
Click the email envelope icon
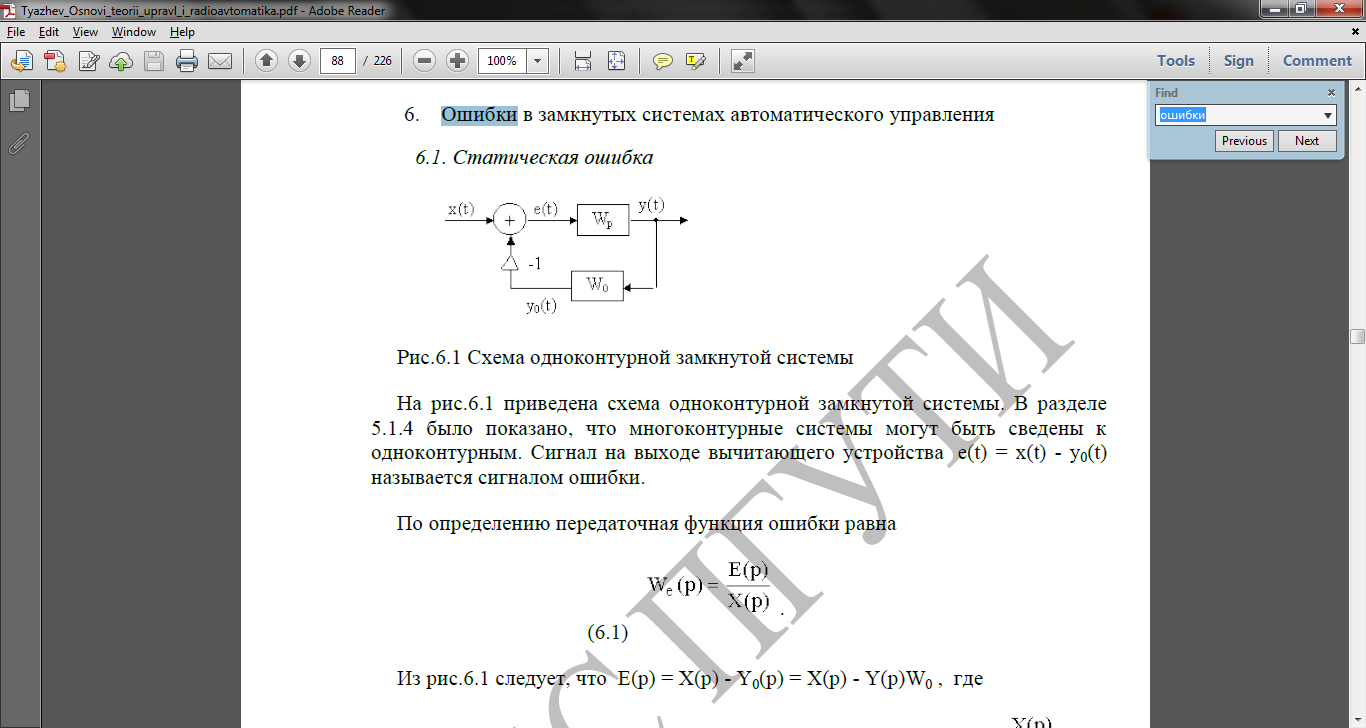[220, 61]
